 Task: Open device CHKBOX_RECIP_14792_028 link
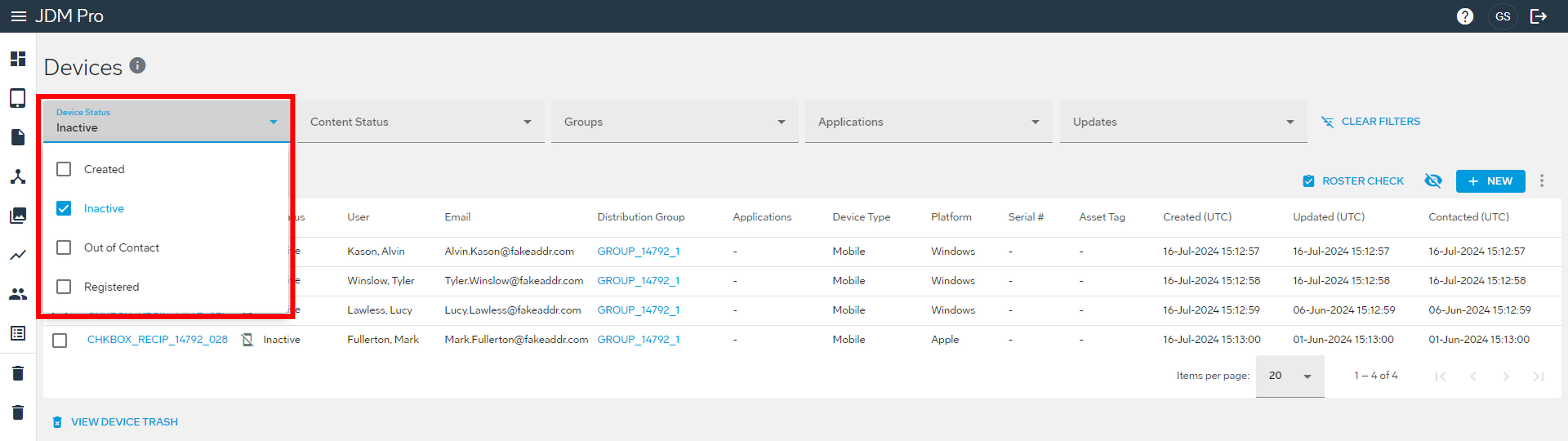tap(157, 339)
